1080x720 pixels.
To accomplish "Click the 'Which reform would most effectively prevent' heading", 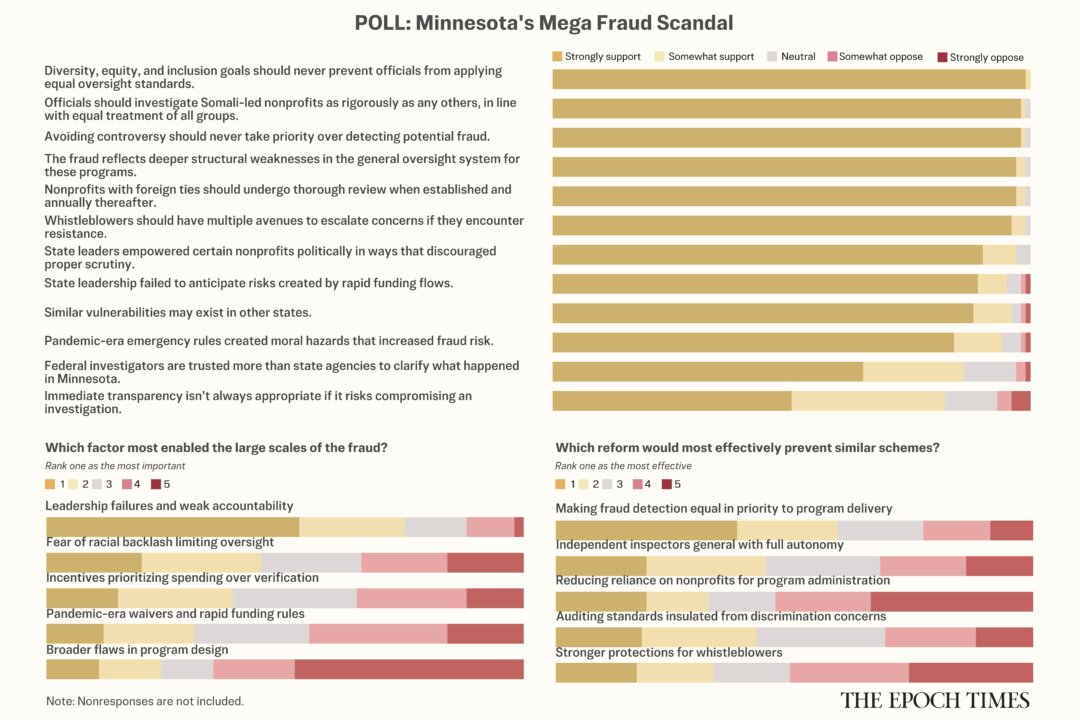I will pos(747,448).
